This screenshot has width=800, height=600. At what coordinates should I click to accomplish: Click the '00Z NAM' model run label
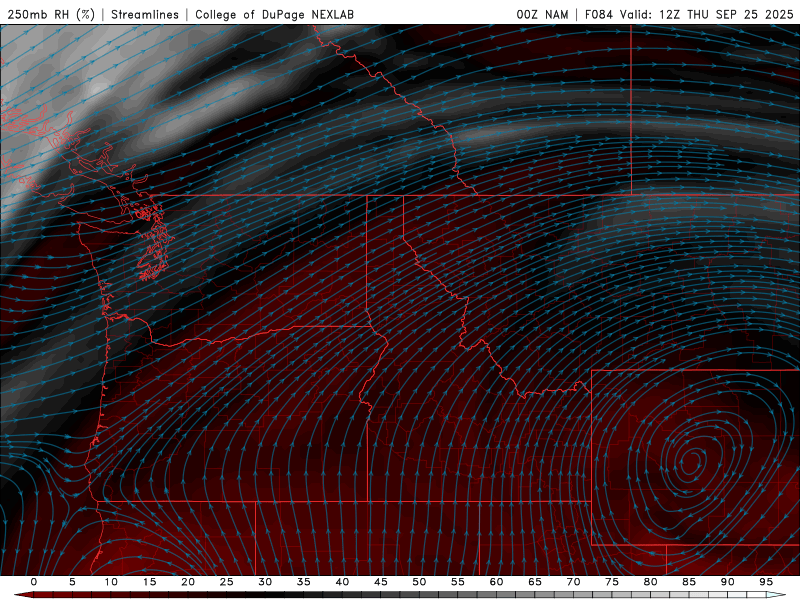click(x=542, y=14)
